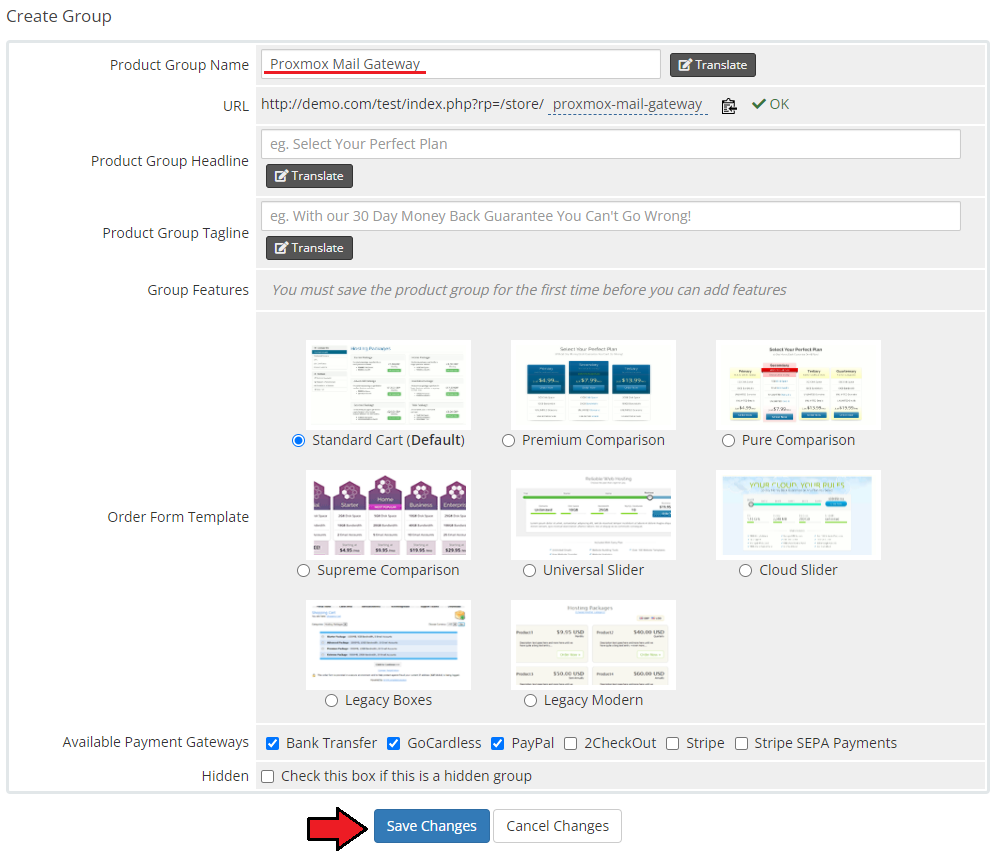Select Standard Cart radio button

298,440
